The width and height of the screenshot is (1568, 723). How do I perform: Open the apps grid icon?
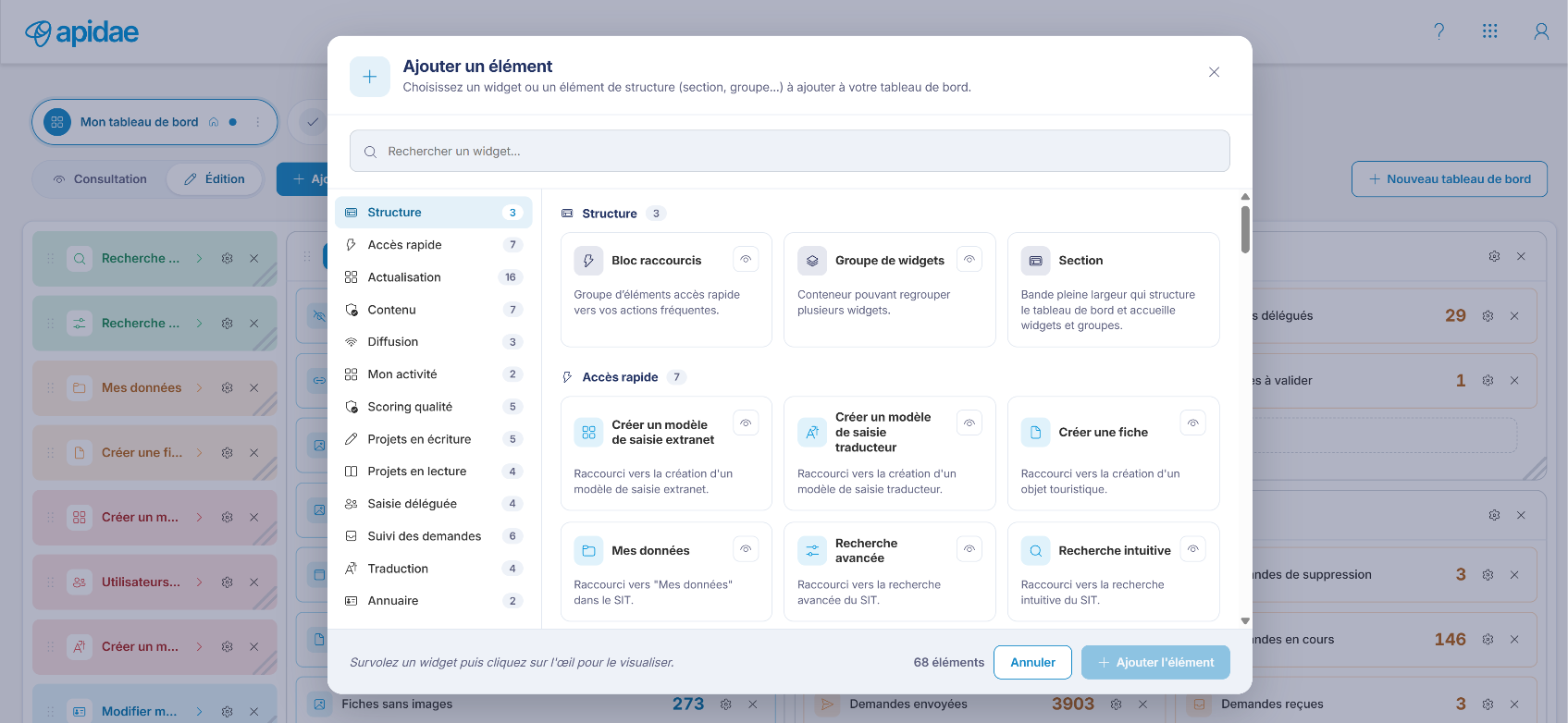coord(1489,31)
